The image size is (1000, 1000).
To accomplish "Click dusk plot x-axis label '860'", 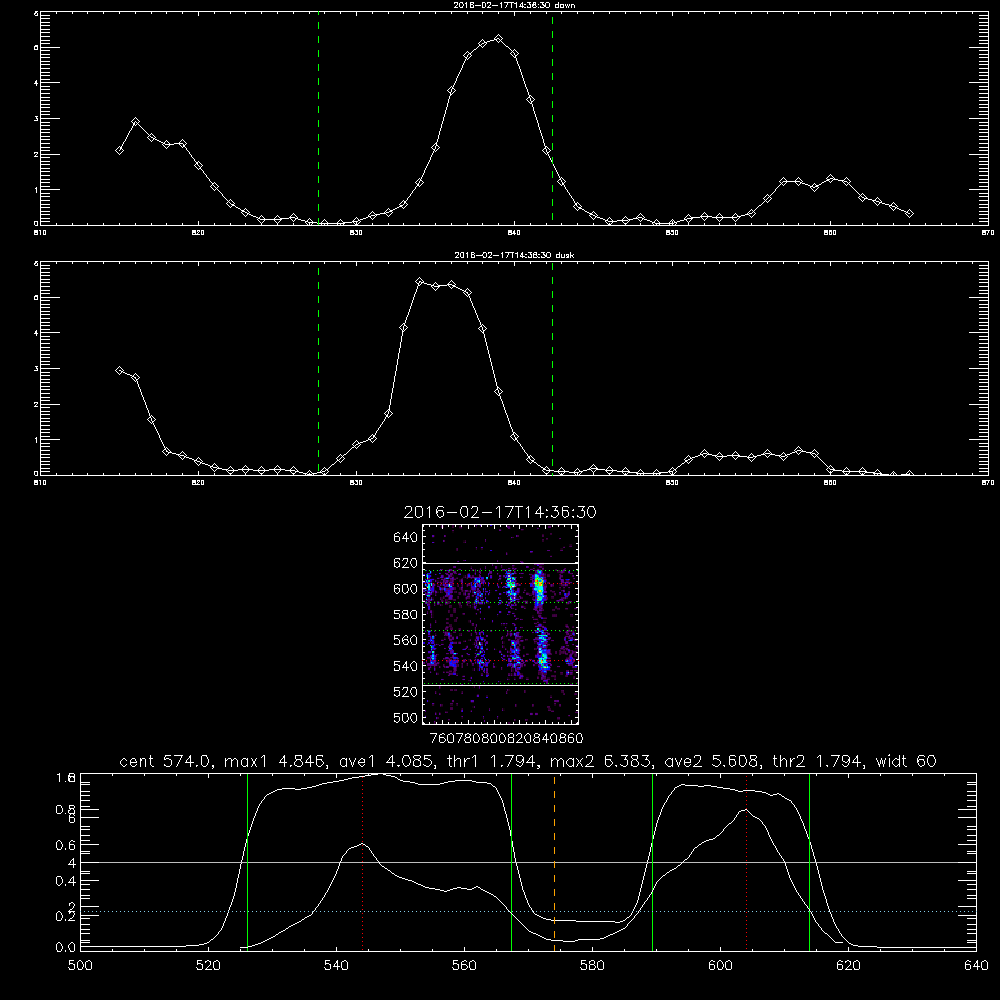I will [x=830, y=483].
